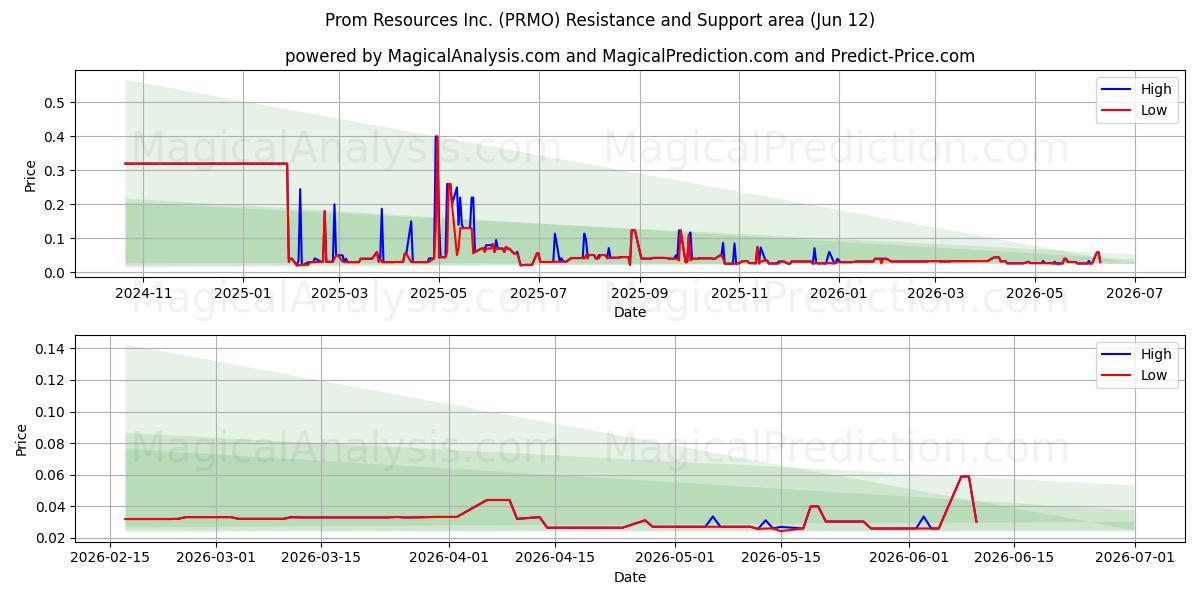Click the '2025-01' x-axis label on the top chart
Image resolution: width=1200 pixels, height=600 pixels.
[243, 293]
